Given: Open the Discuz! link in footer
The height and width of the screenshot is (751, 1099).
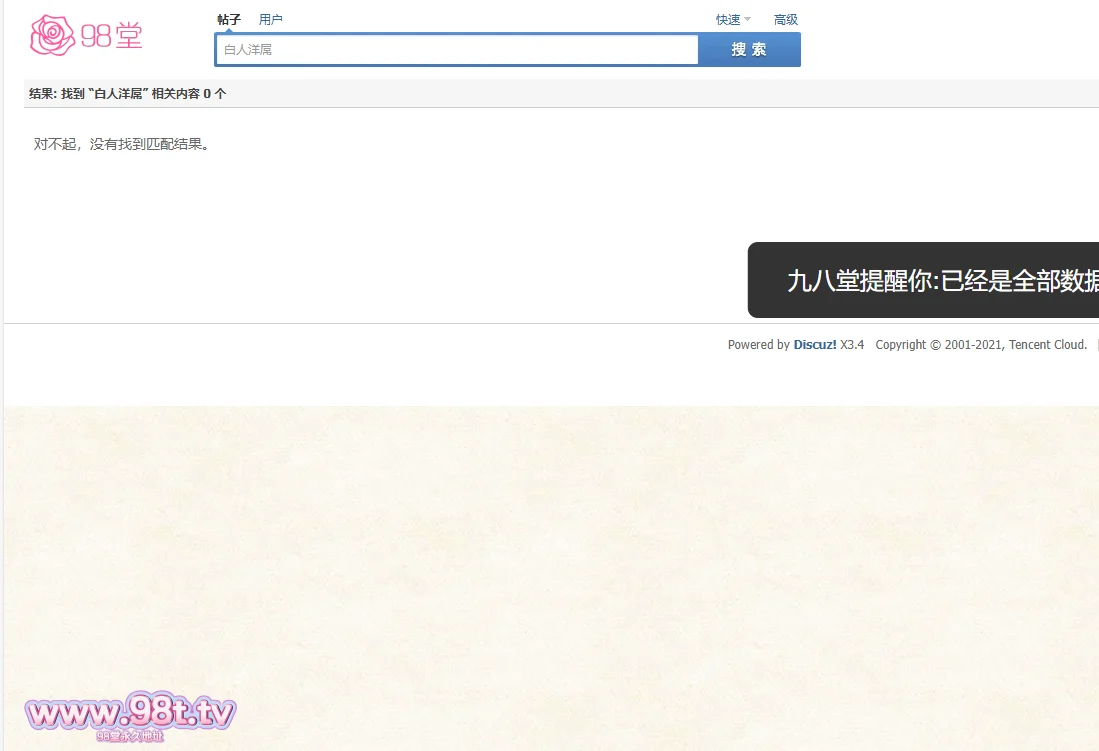Looking at the screenshot, I should (815, 345).
